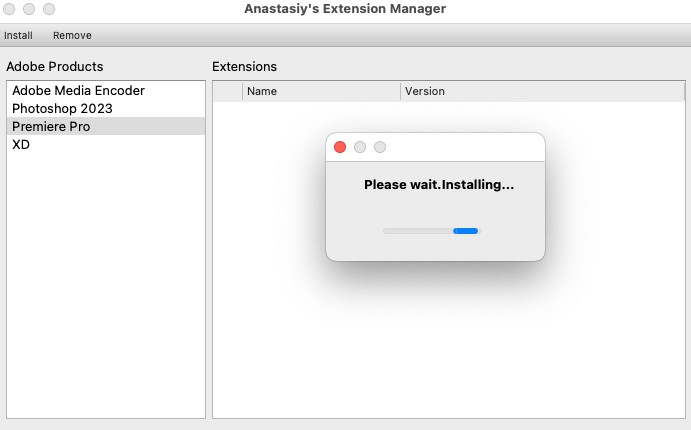
Task: Open the Remove menu
Action: (72, 35)
